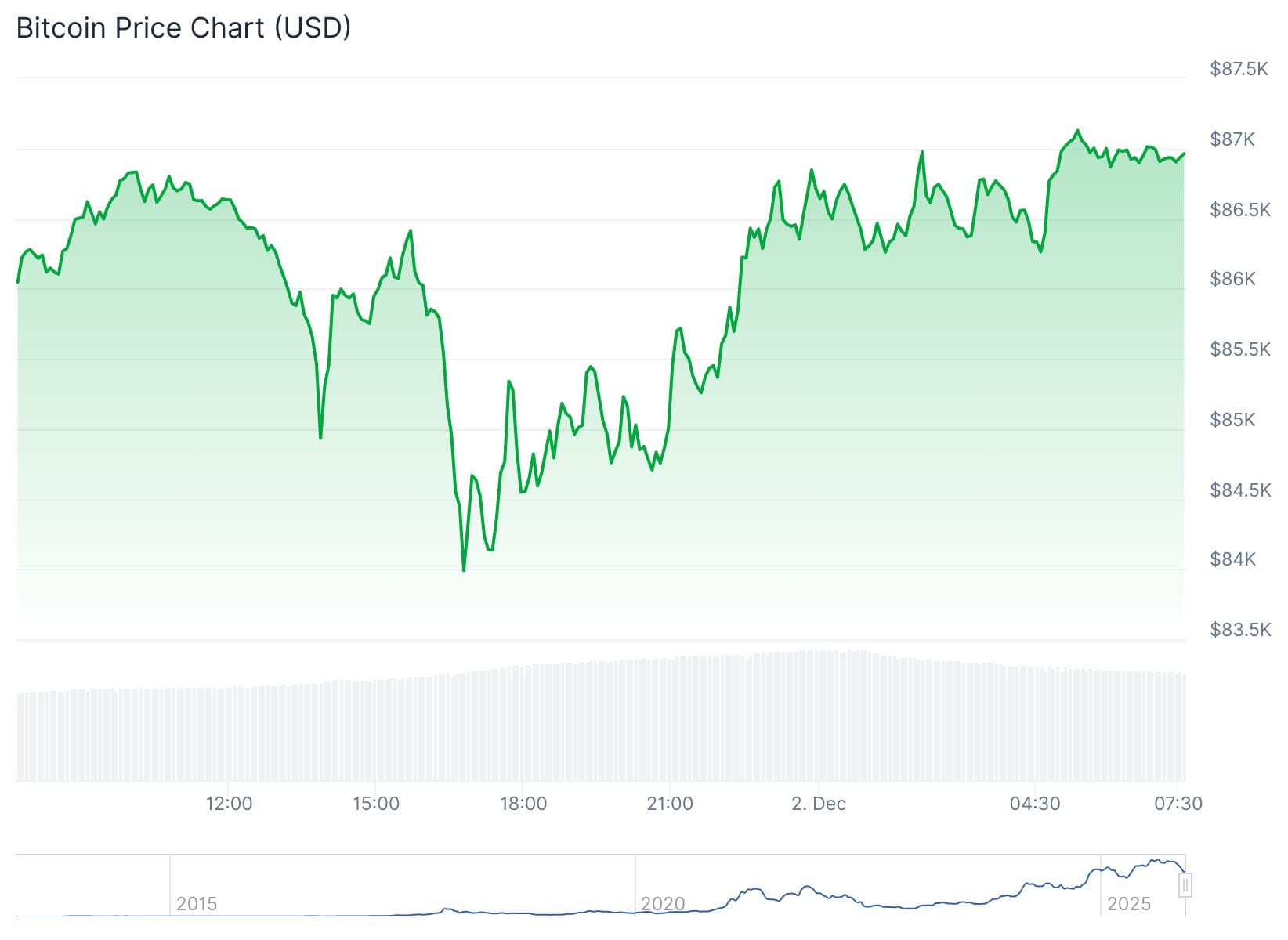This screenshot has height=940, width=1288.
Task: Click the $84K price axis label
Action: pyautogui.click(x=1232, y=559)
